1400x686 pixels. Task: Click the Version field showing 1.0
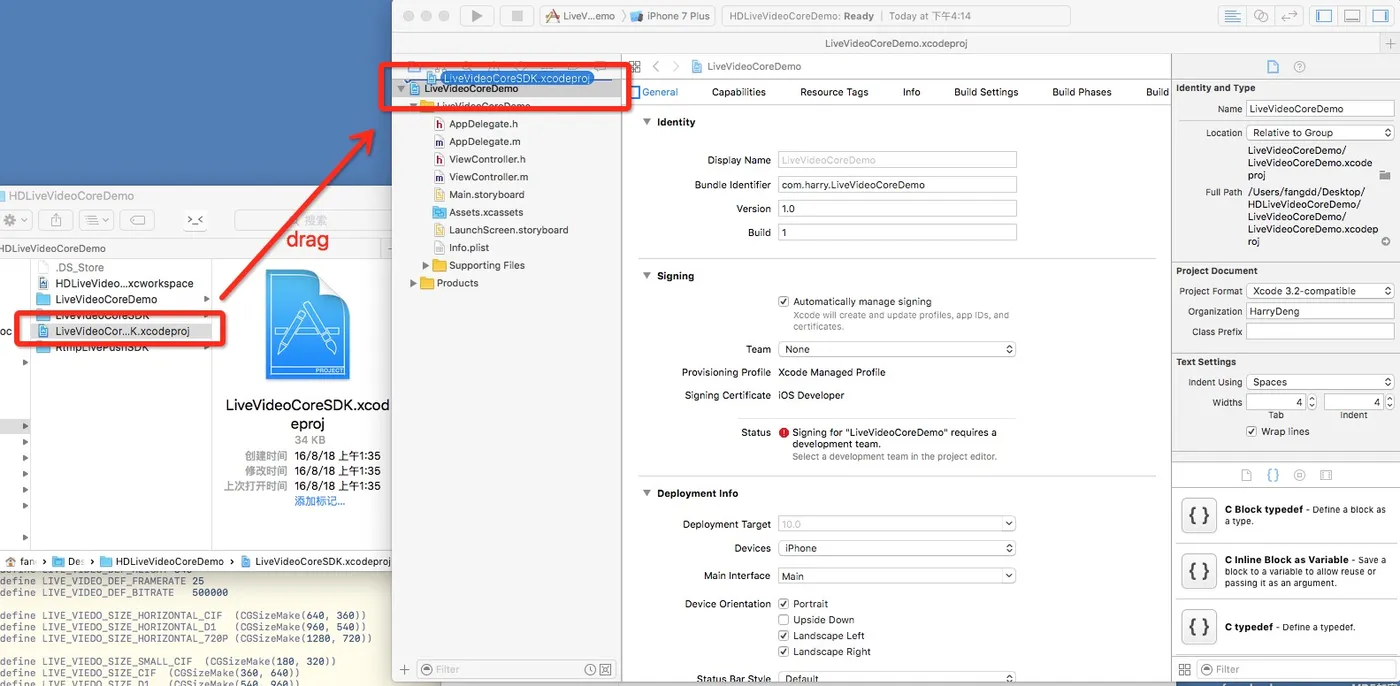897,208
